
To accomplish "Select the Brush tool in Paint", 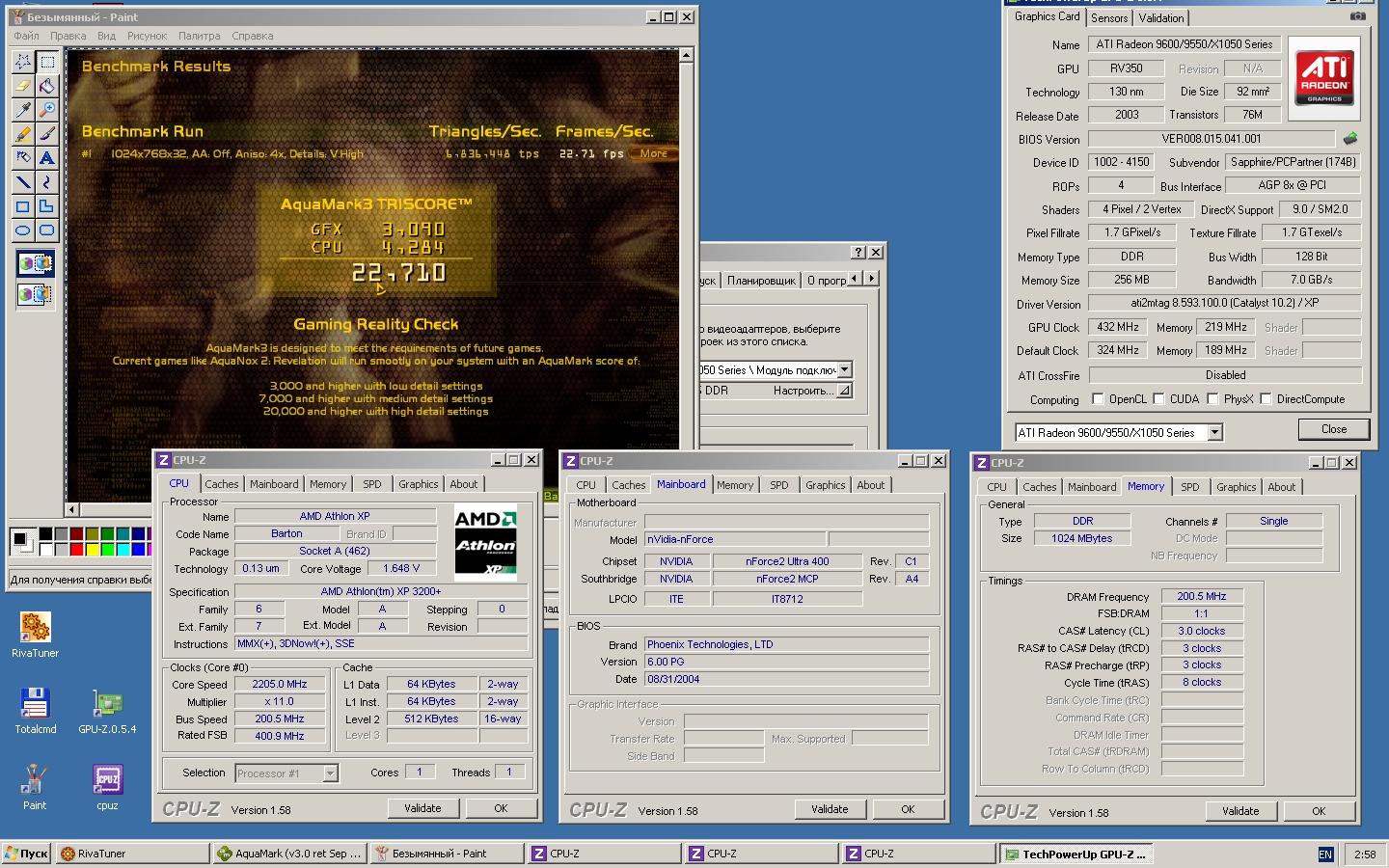I will pos(47,134).
